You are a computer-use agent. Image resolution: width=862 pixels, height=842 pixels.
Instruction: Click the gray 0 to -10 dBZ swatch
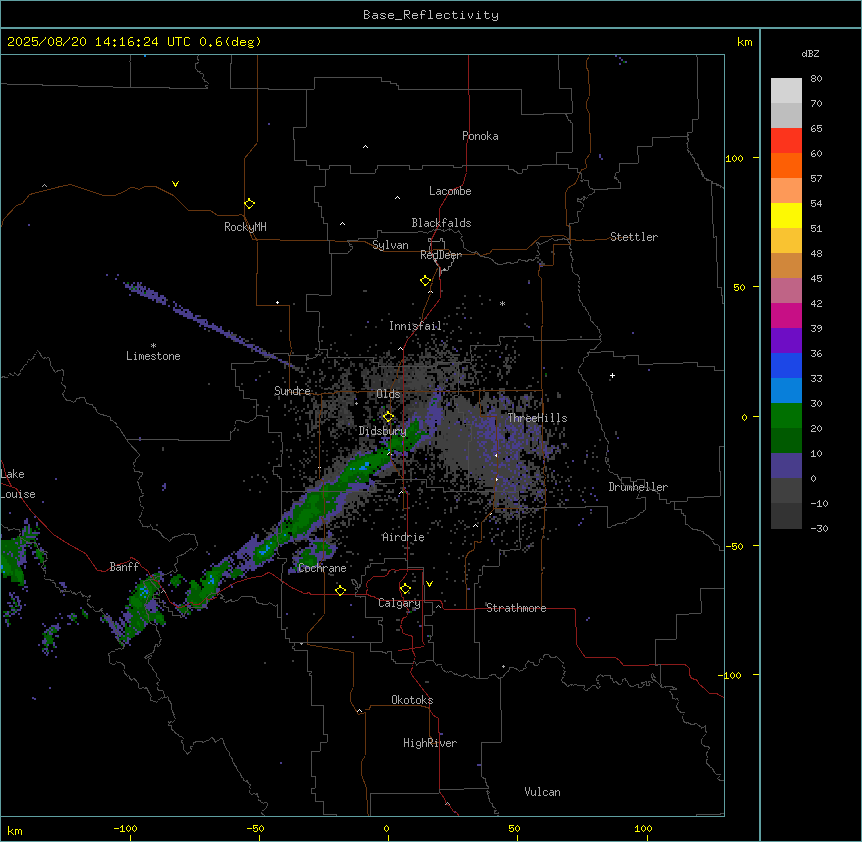pos(786,491)
